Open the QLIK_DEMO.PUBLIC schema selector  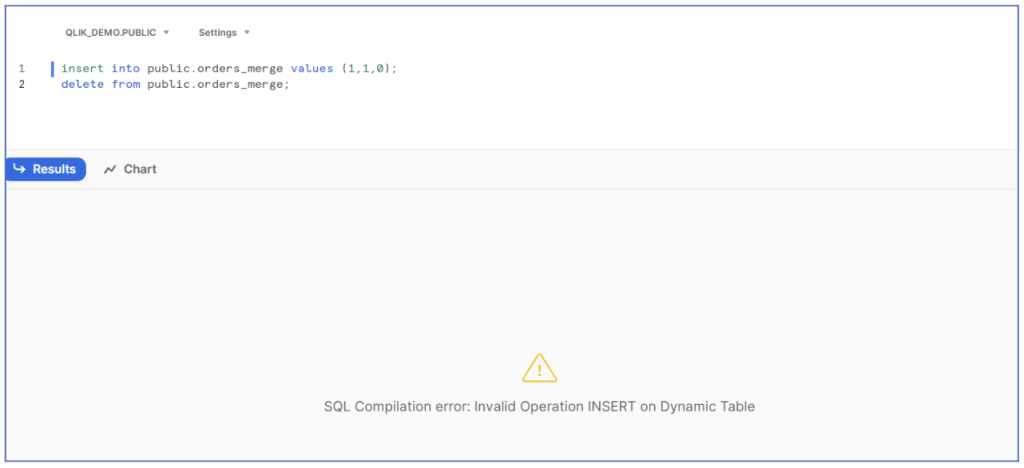tap(117, 32)
